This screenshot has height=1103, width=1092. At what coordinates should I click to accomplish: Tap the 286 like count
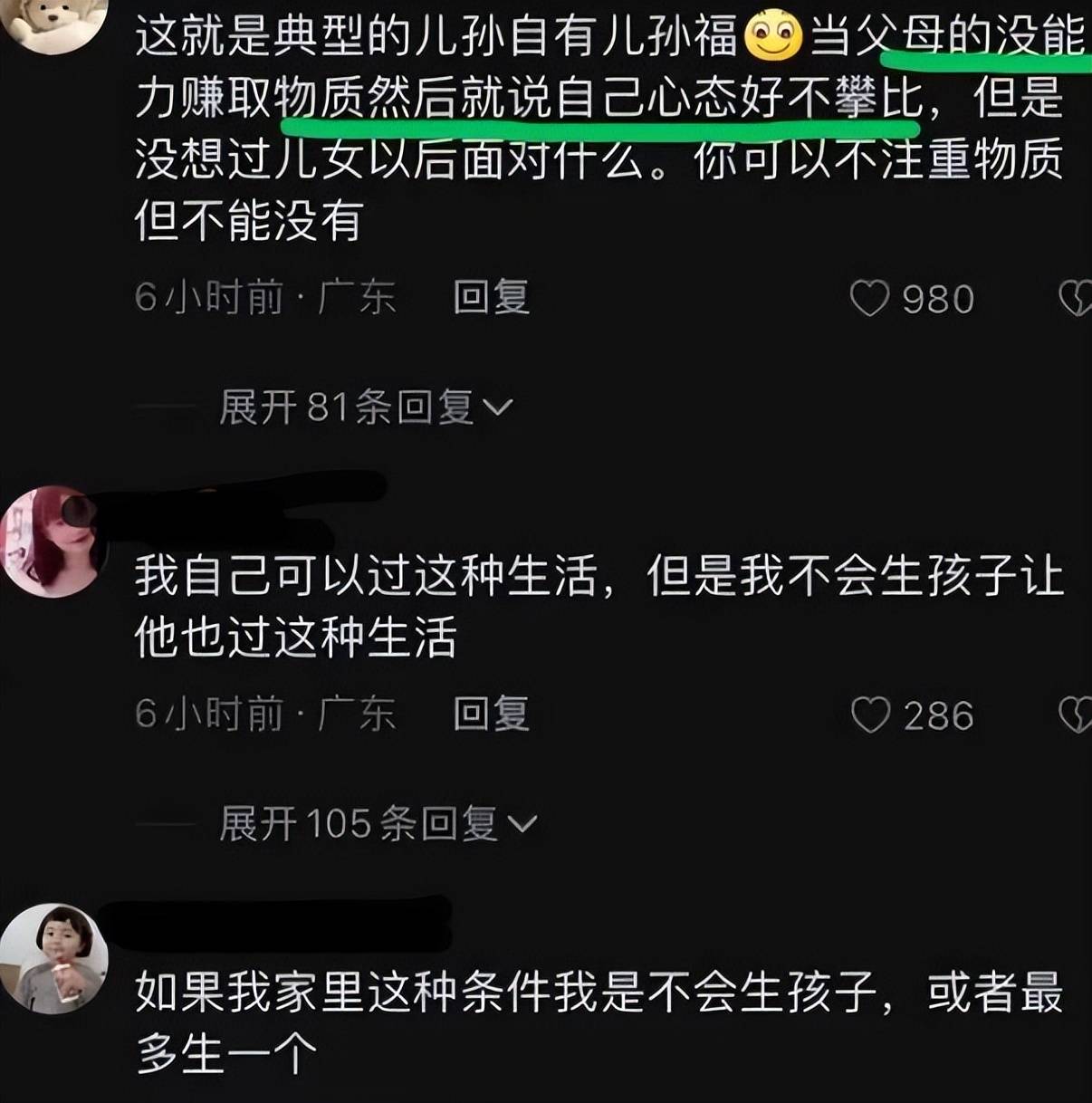938,716
